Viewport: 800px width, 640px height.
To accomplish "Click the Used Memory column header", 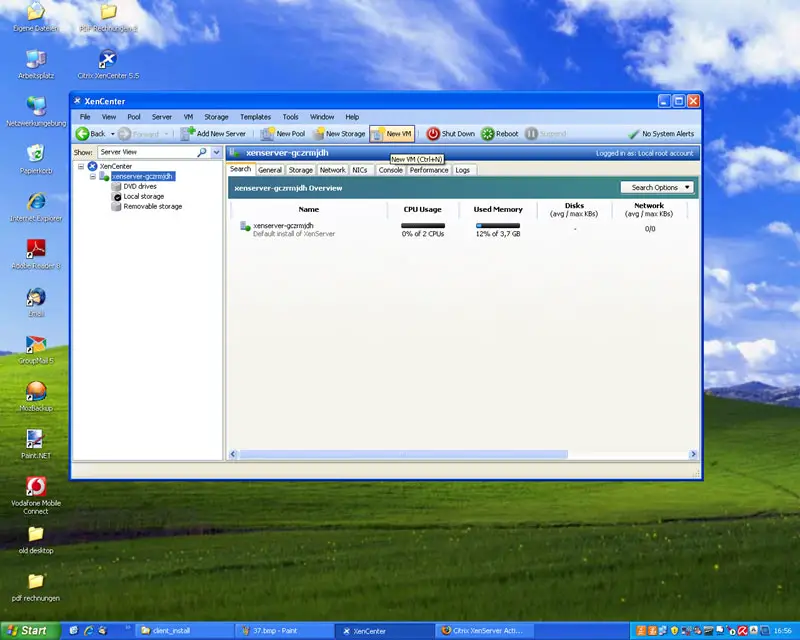I will (x=498, y=209).
